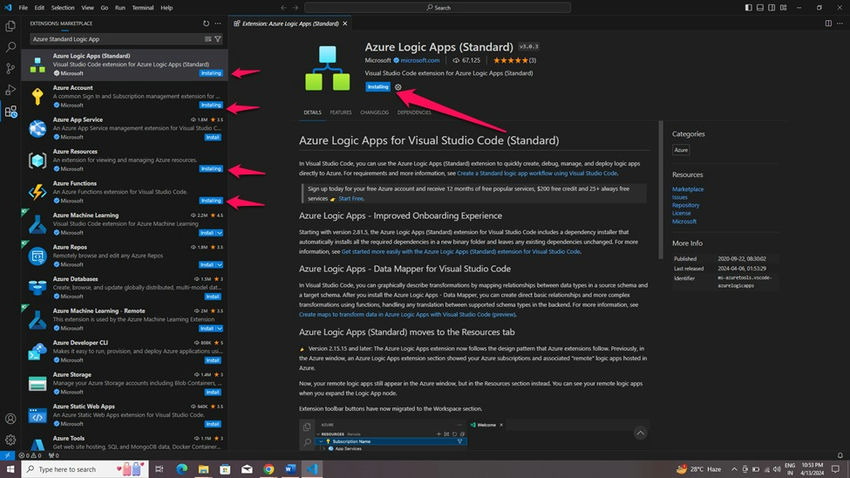Expand Install dropdown for Azure Machine Learning
The width and height of the screenshot is (850, 478).
(x=220, y=232)
